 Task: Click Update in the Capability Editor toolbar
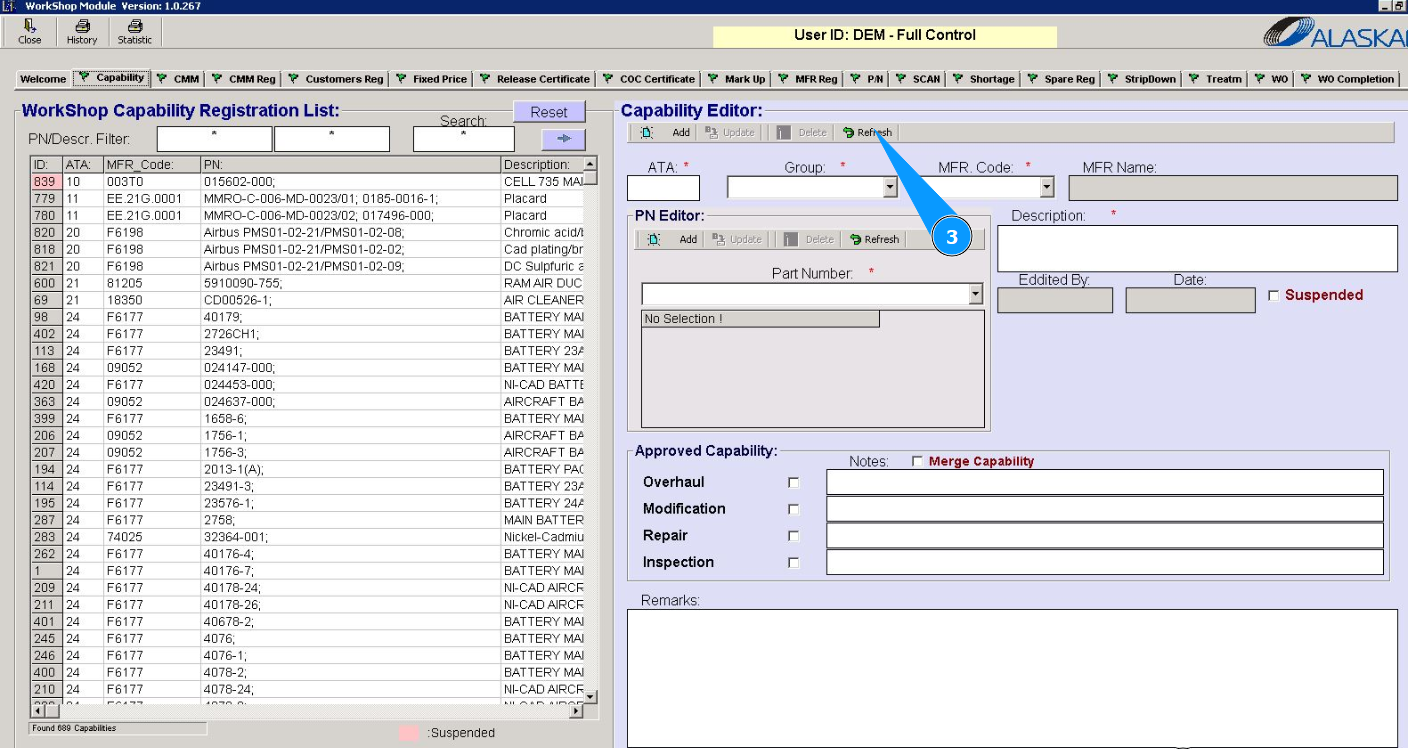pyautogui.click(x=730, y=132)
